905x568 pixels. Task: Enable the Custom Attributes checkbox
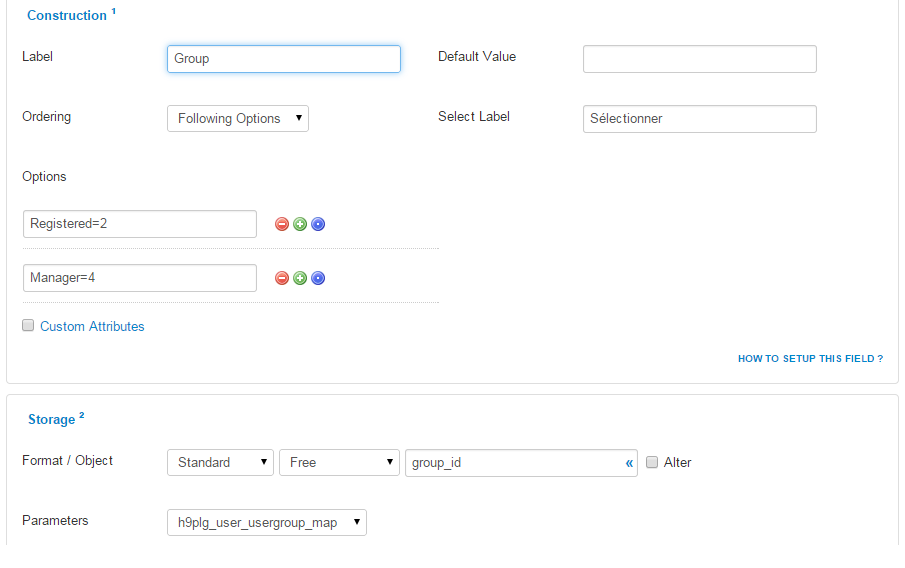(x=28, y=326)
